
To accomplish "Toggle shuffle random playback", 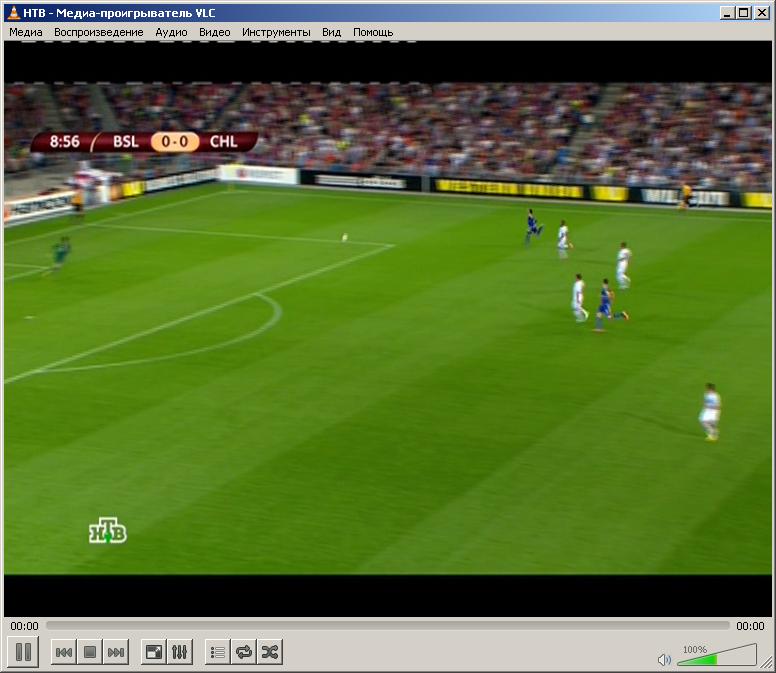I will [270, 652].
